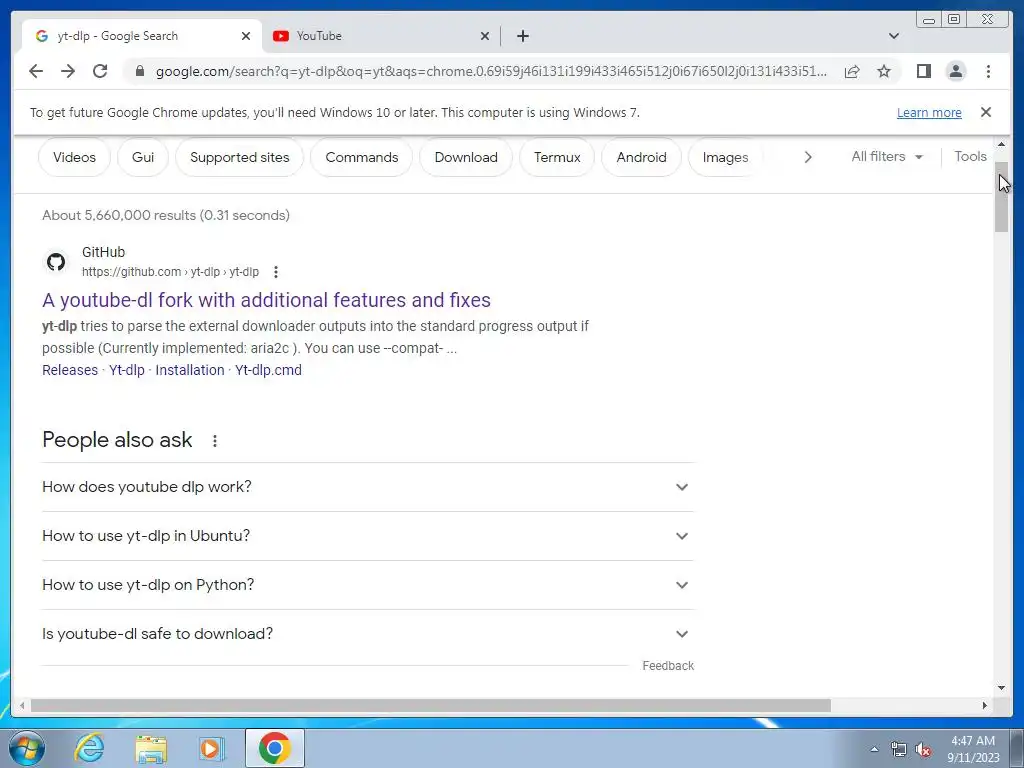
Task: Click the vertical scrollbar down arrow
Action: tap(1002, 688)
